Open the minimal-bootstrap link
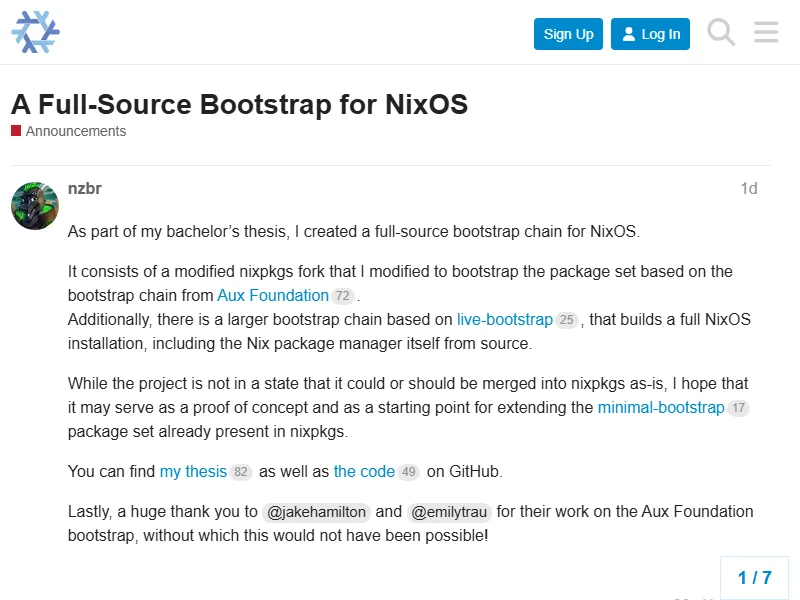Image resolution: width=800 pixels, height=600 pixels. [x=660, y=407]
